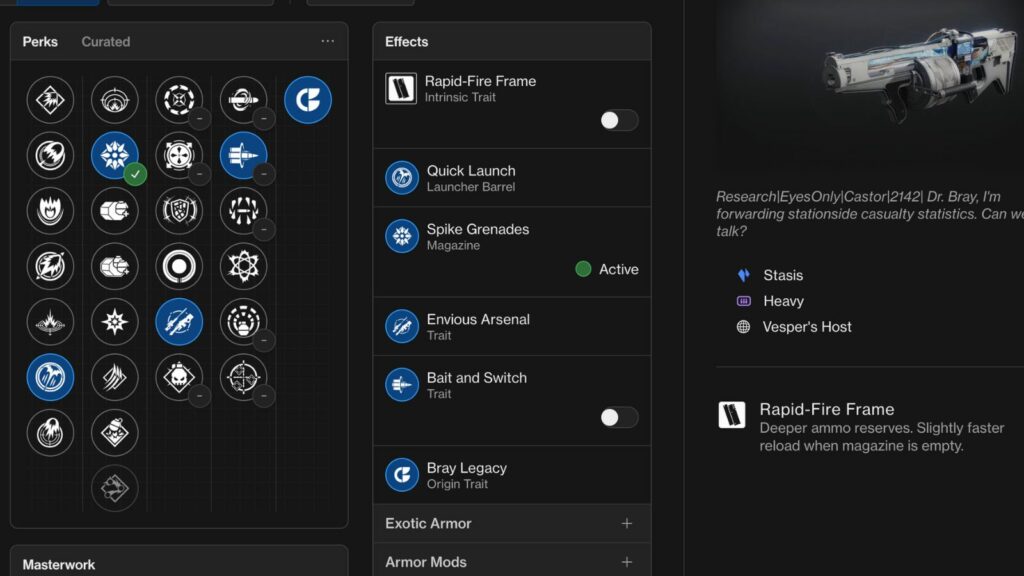Click the "Stasis" label
Screen dimensions: 1024x576
tap(783, 275)
